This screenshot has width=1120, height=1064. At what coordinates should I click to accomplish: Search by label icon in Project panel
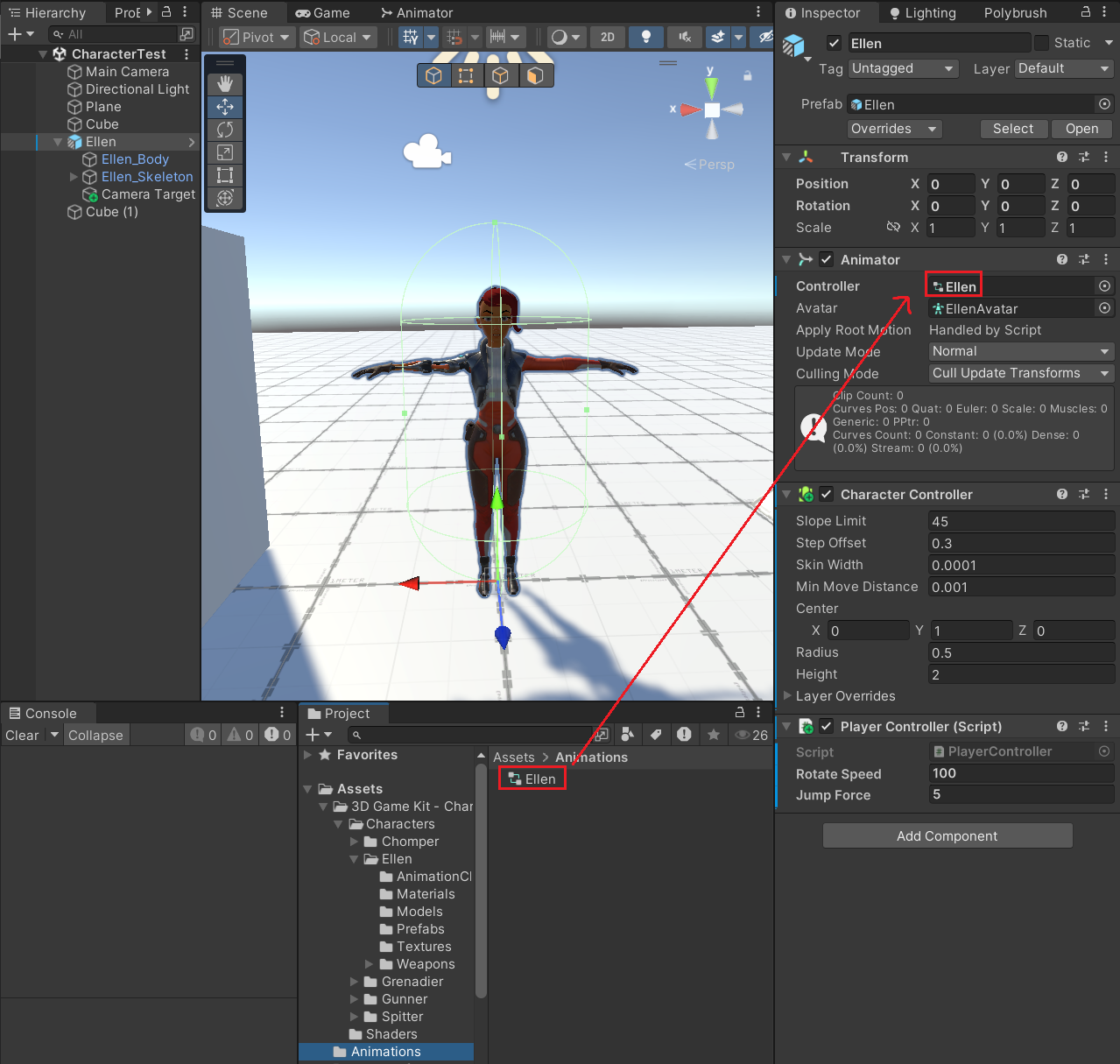(x=656, y=735)
